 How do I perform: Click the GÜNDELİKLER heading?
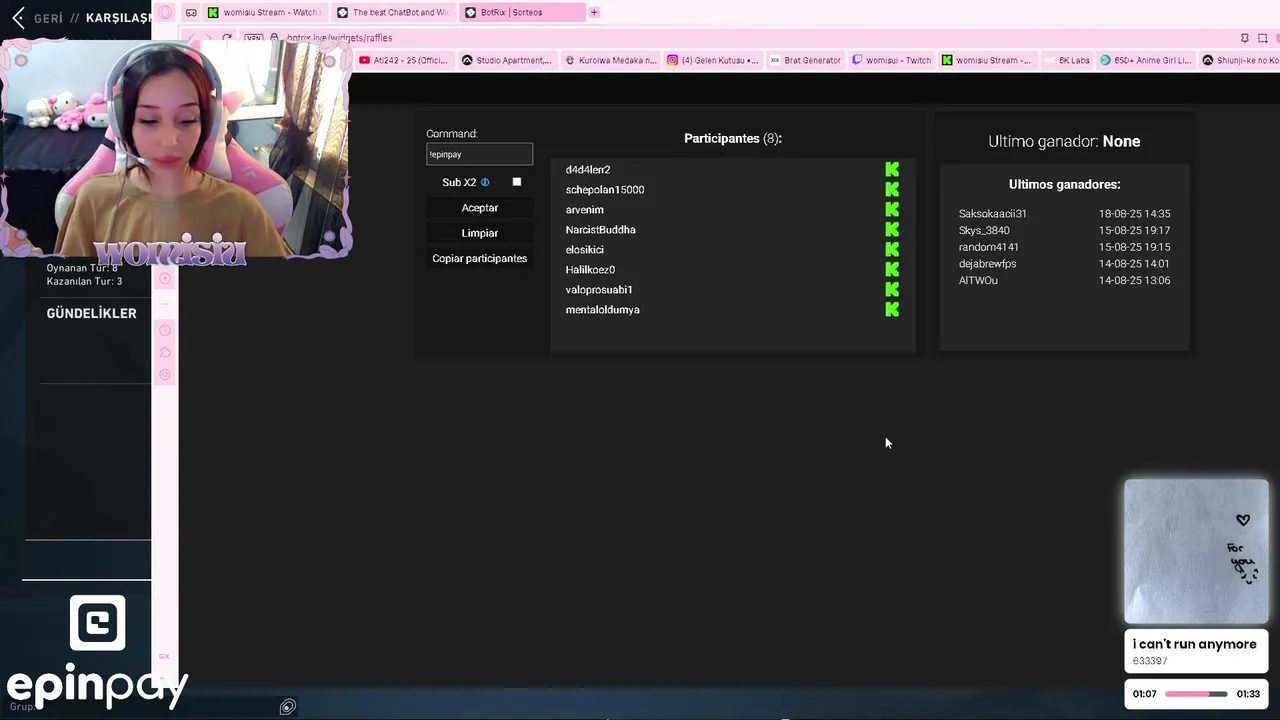coord(91,313)
